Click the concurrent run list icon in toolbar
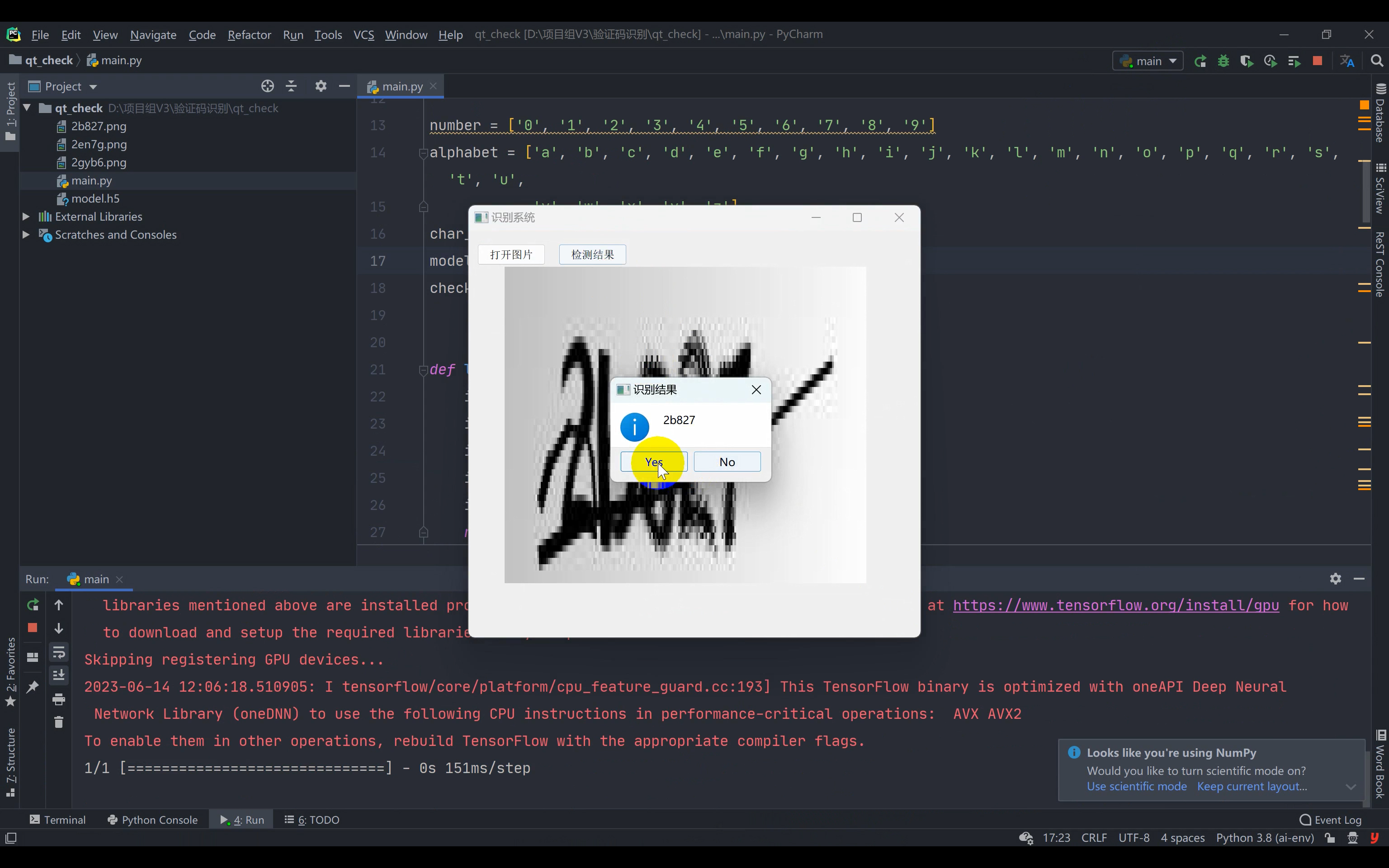 click(1294, 61)
